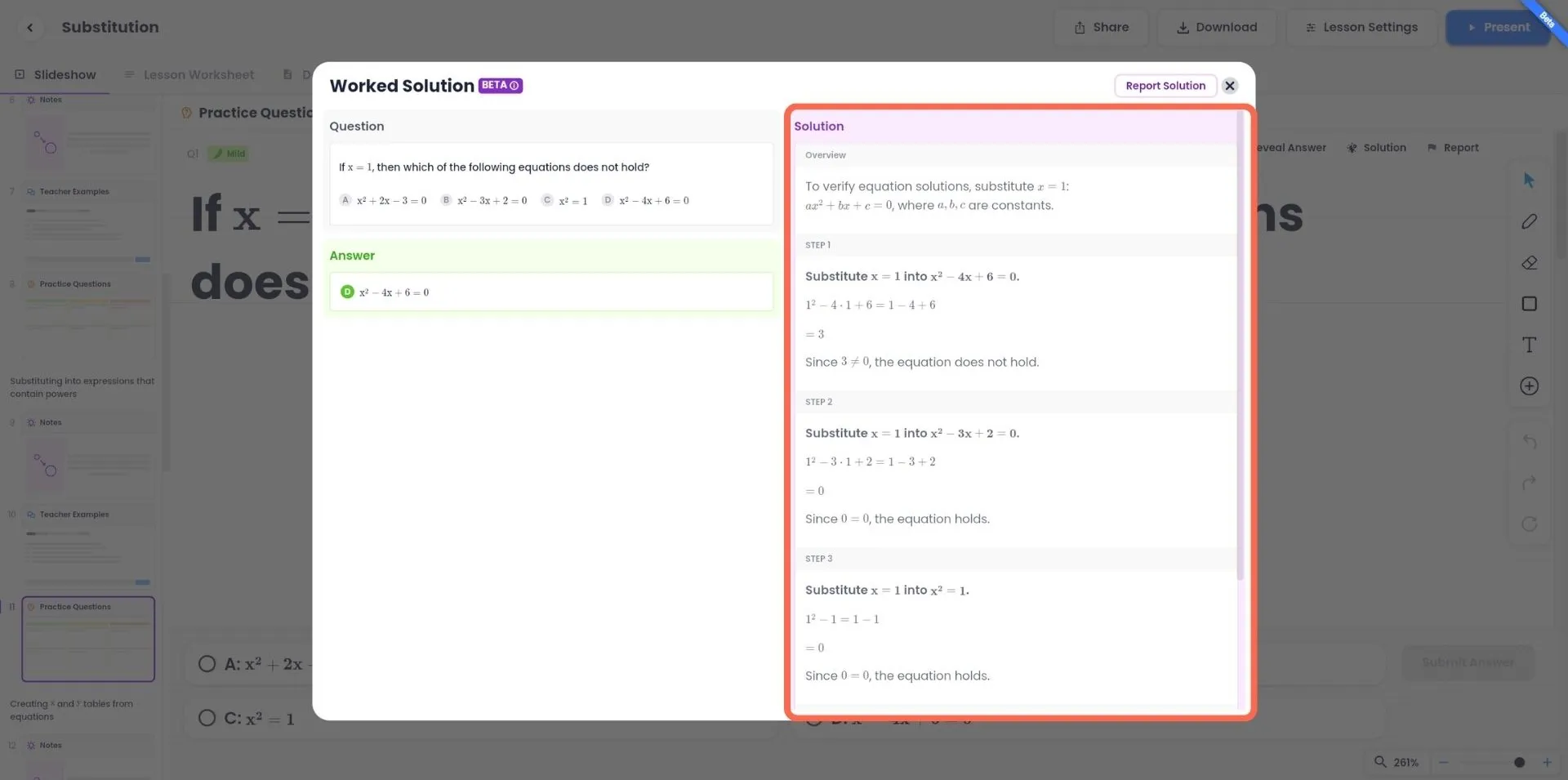Click the BETA info badge
The width and height of the screenshot is (1568, 780).
pos(500,85)
